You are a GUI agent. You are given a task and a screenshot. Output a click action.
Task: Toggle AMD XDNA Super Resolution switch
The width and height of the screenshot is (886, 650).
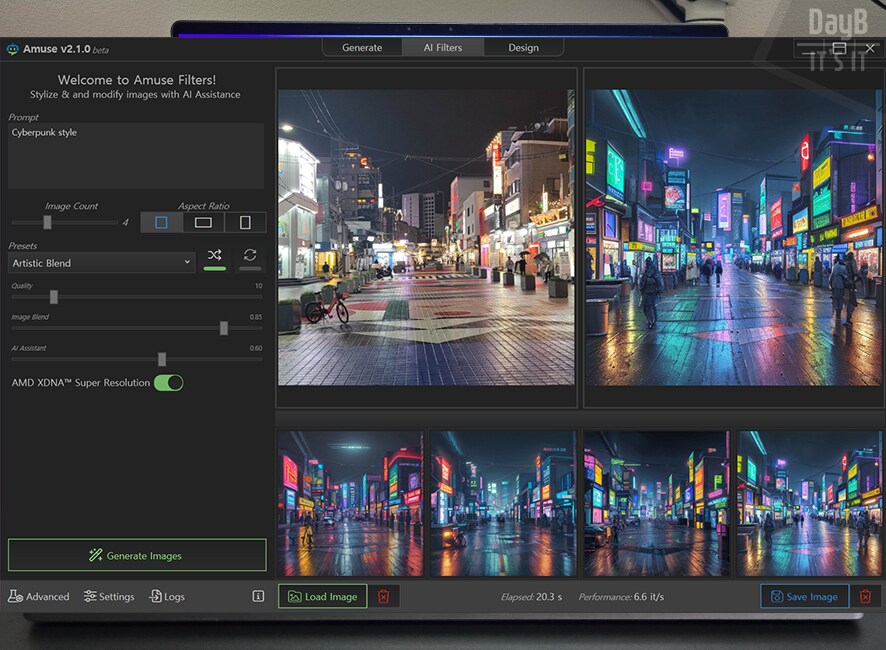[x=168, y=383]
